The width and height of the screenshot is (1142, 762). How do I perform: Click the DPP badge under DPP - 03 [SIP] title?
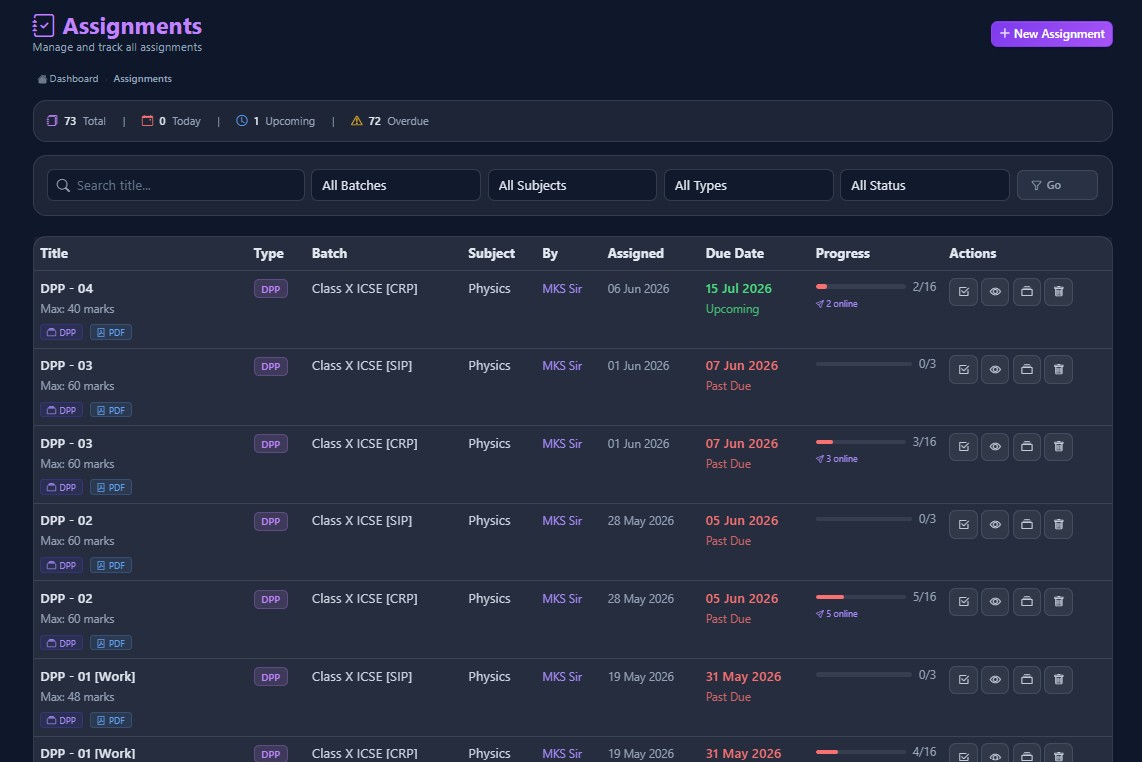pyautogui.click(x=61, y=410)
